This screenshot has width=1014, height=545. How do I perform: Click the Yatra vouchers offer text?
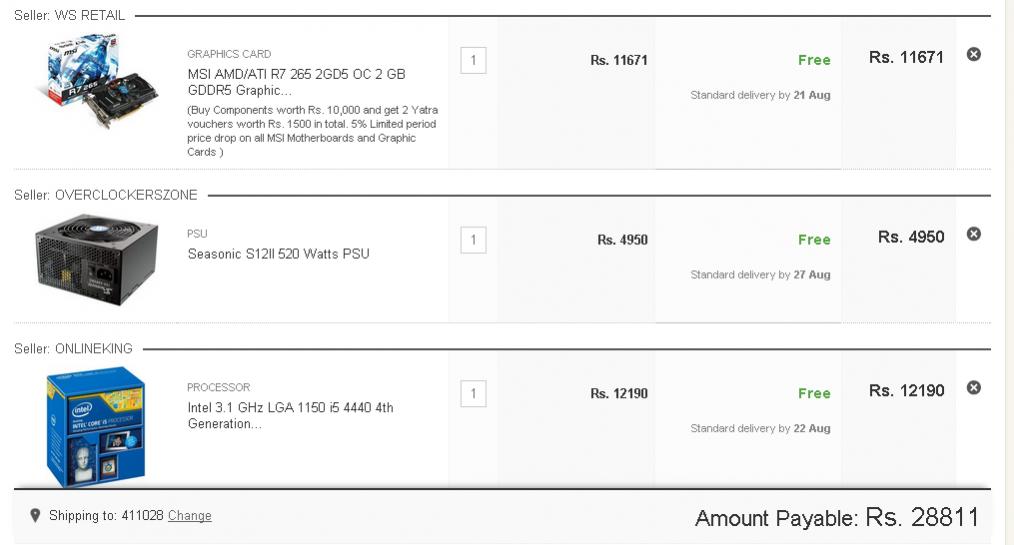click(313, 131)
